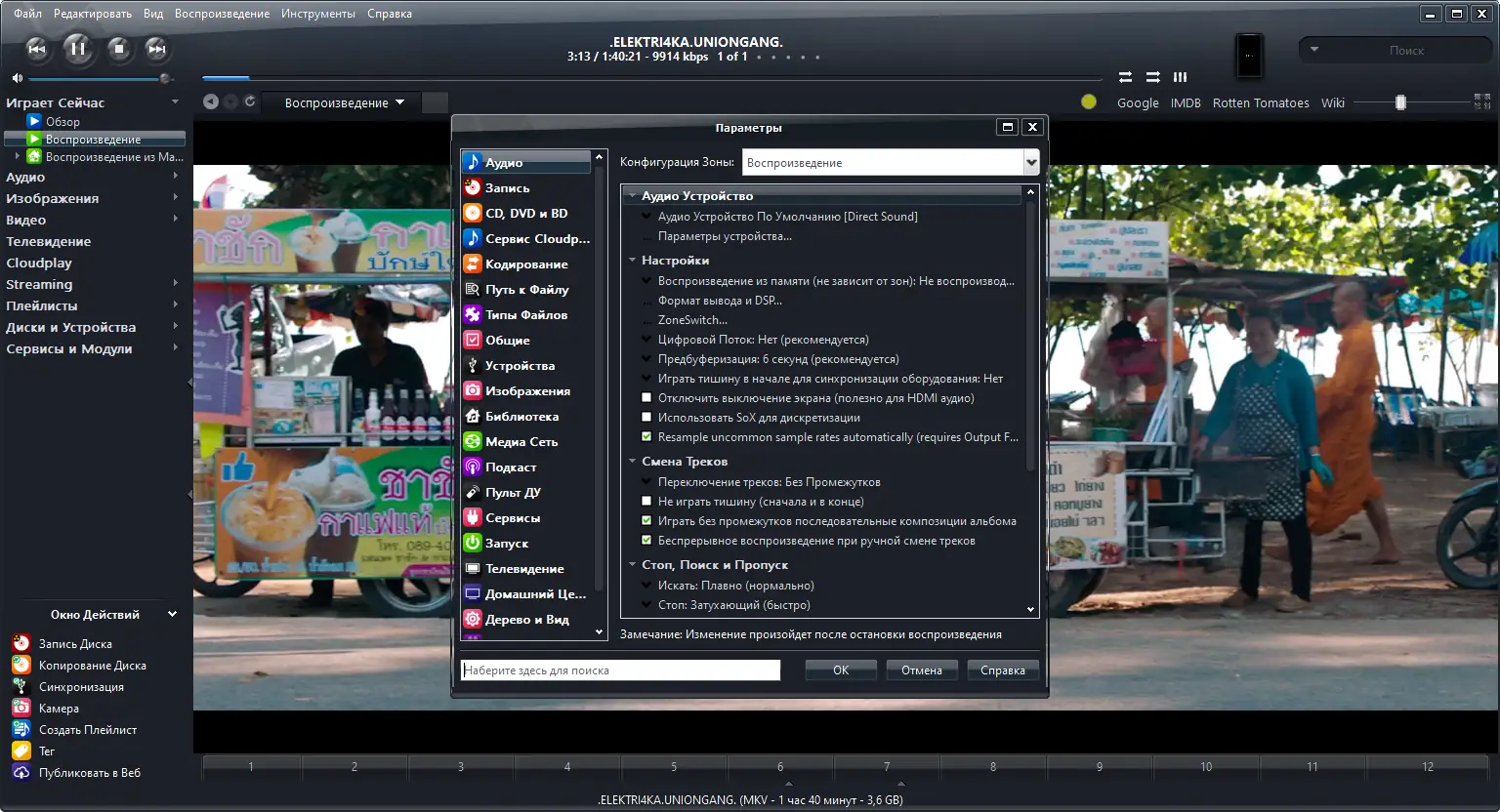Collapse Настройки section
This screenshot has width=1500, height=812.
[x=633, y=261]
